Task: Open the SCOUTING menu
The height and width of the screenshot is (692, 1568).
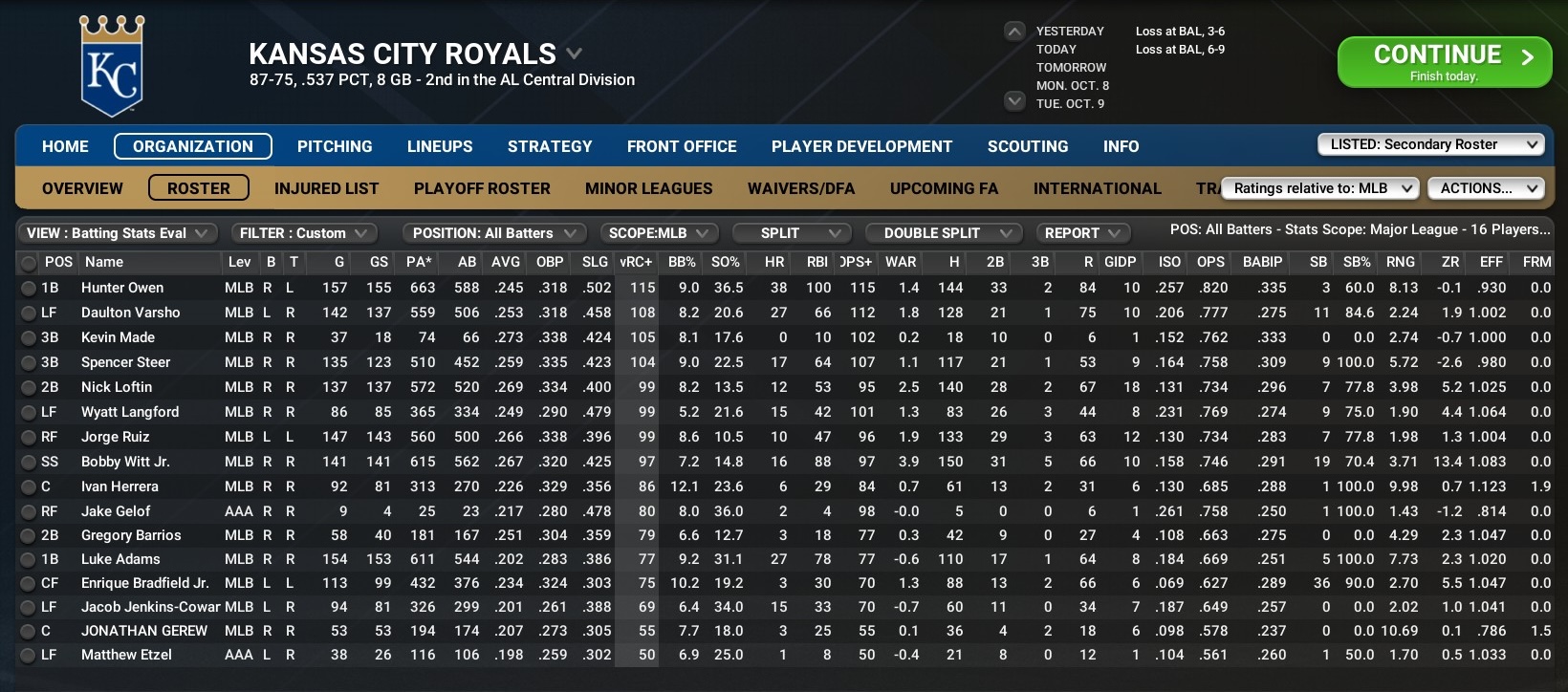Action: pos(1028,146)
